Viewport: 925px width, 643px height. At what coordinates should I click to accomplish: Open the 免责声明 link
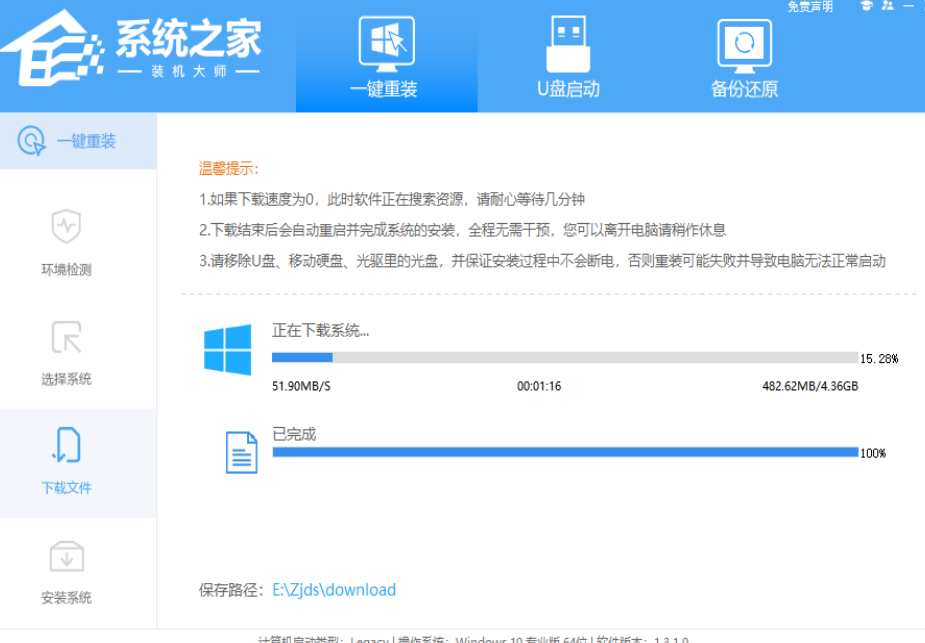[809, 7]
